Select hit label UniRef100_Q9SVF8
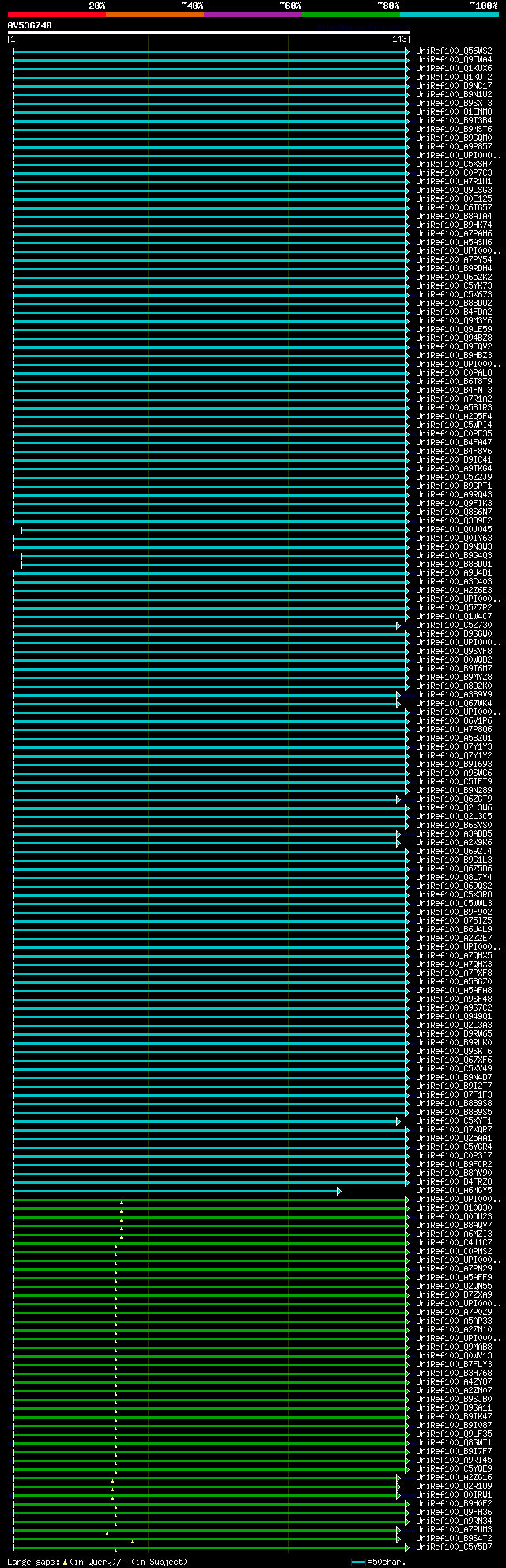Screen dimensions: 506x1568 454,652
